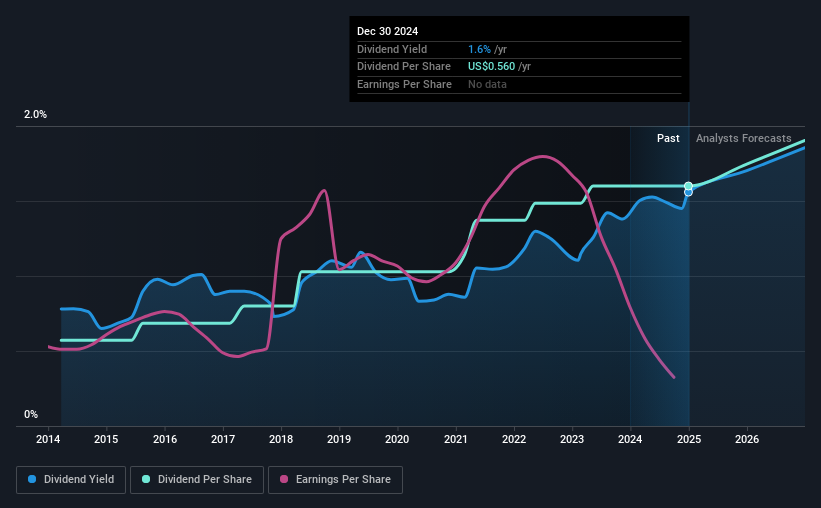The height and width of the screenshot is (508, 821).
Task: Toggle the Dividend Yield legend series
Action: click(x=71, y=480)
